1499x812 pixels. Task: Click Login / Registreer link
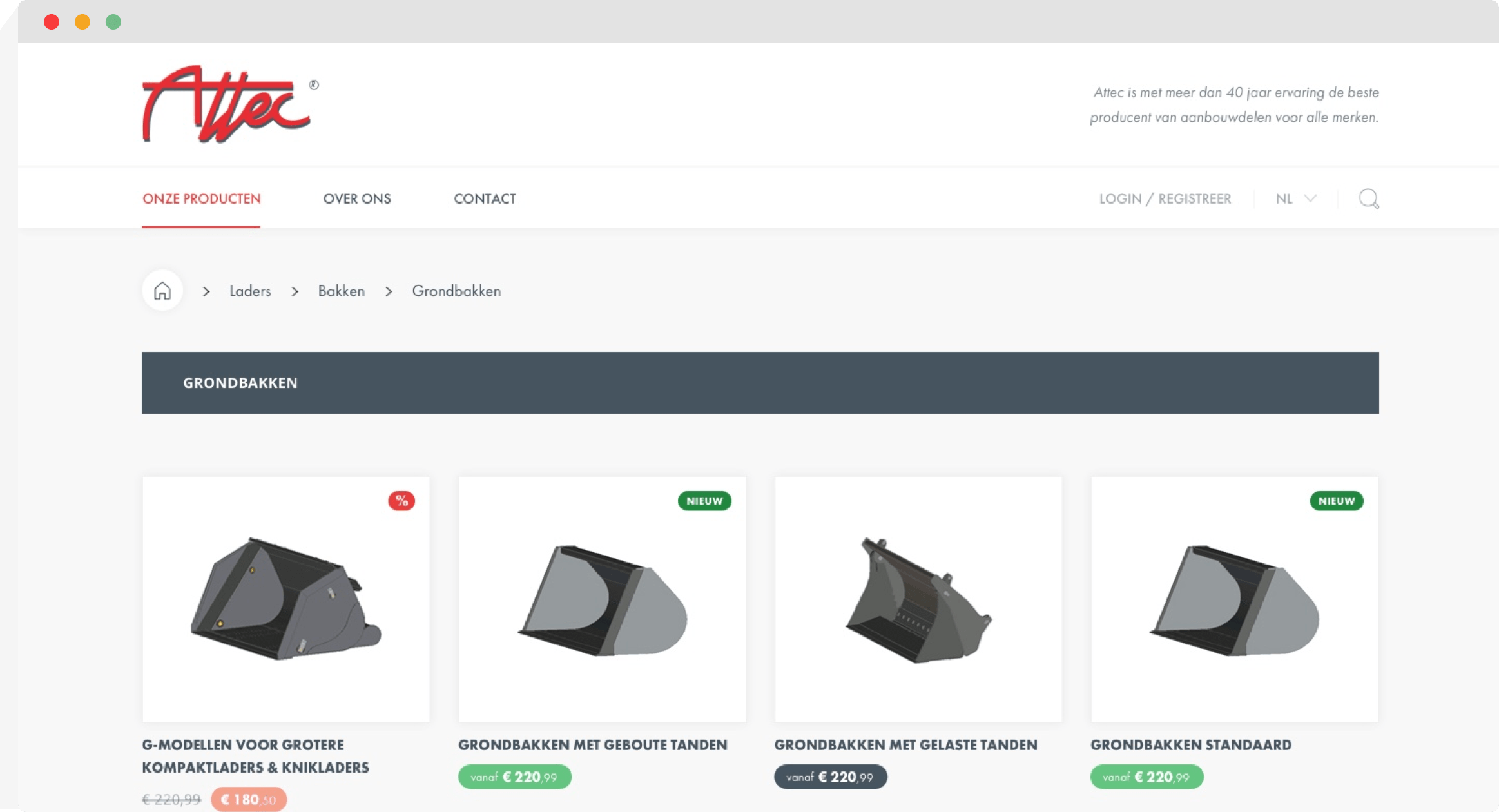point(1165,198)
